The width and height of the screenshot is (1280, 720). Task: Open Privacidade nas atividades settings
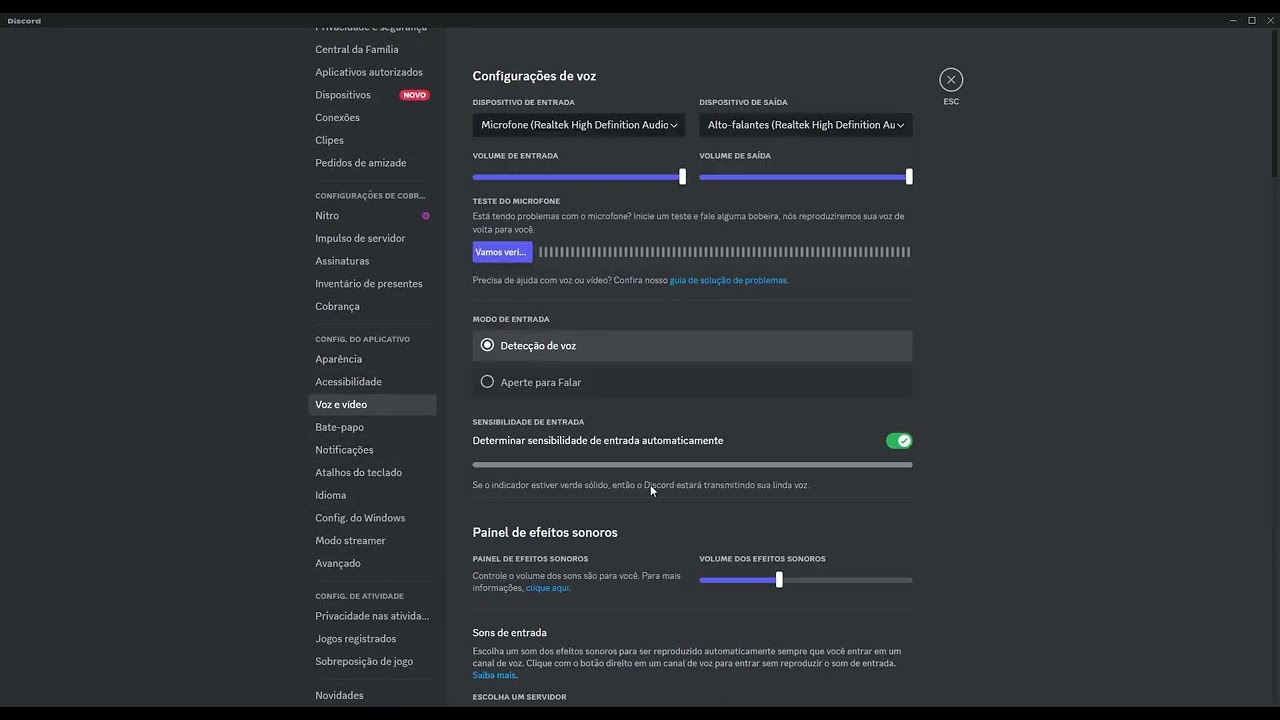[372, 616]
